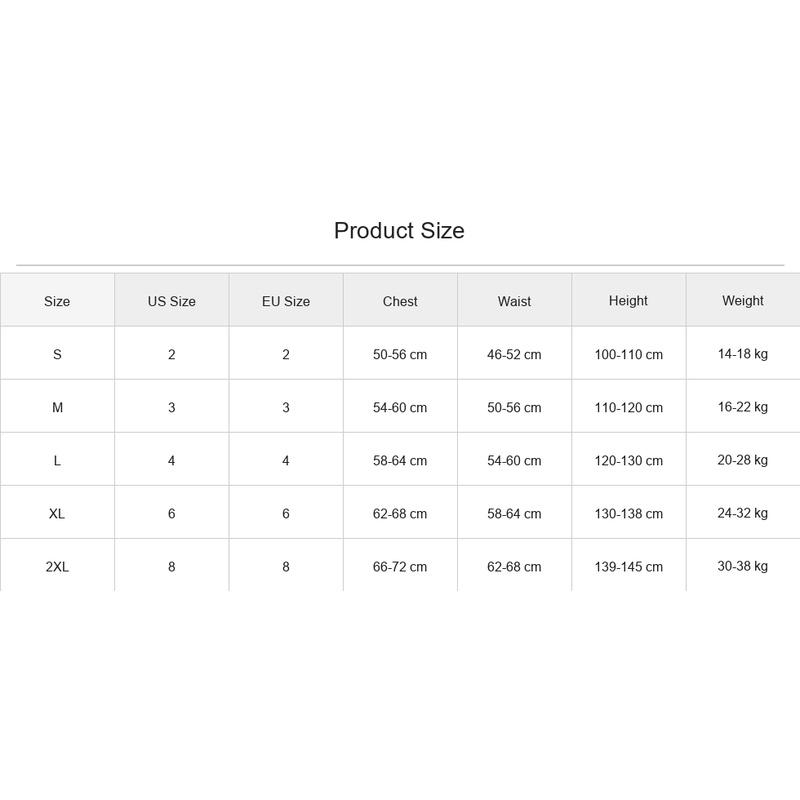Select the XL size row label
Viewport: 800px width, 800px height.
(x=57, y=513)
